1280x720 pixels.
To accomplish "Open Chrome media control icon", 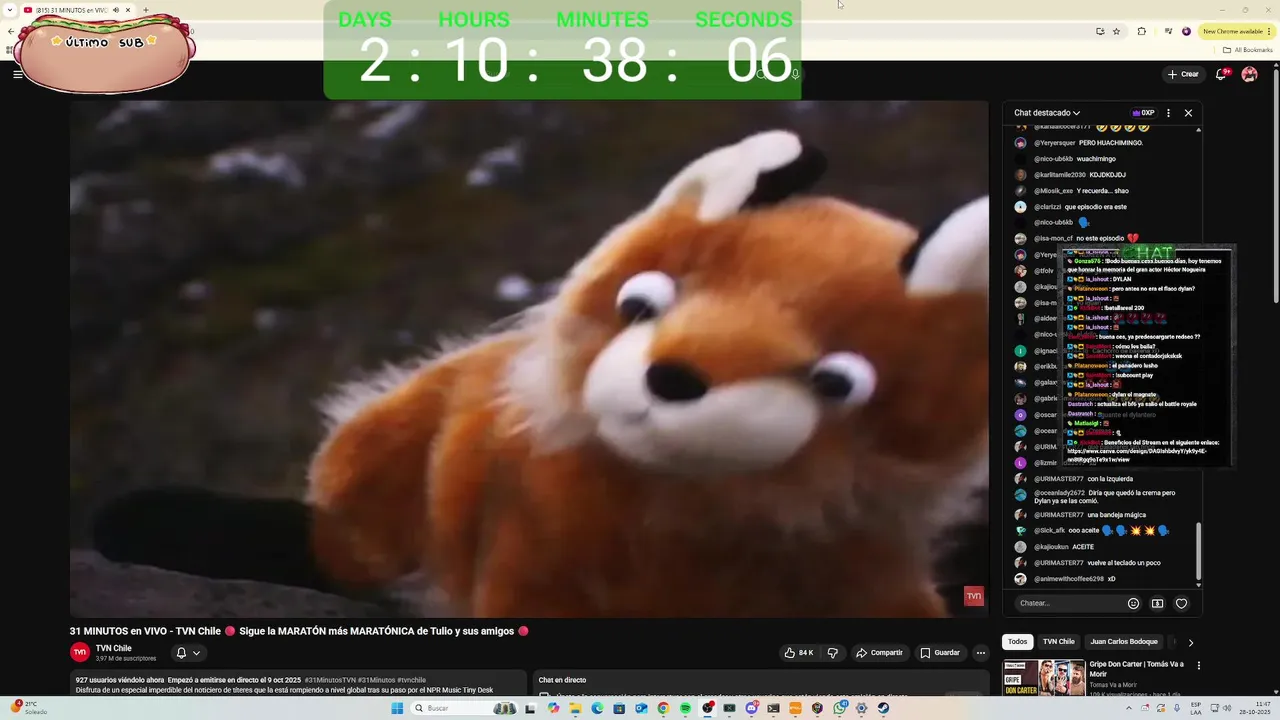I will (1168, 31).
